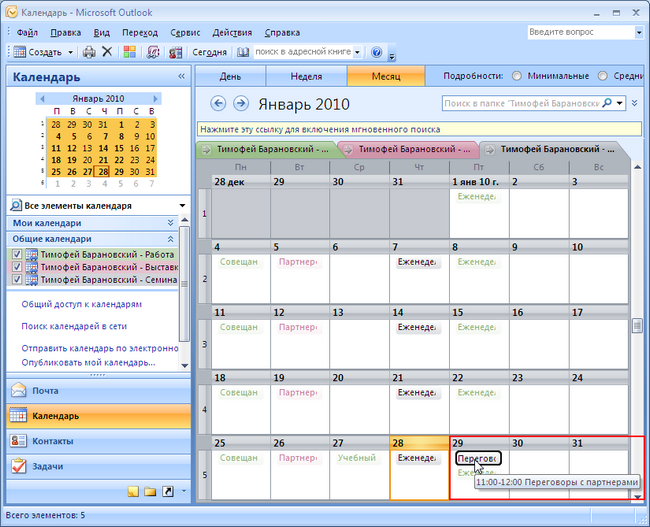The image size is (650, 527).
Task: Expand the Мои календари section
Action: coord(170,223)
